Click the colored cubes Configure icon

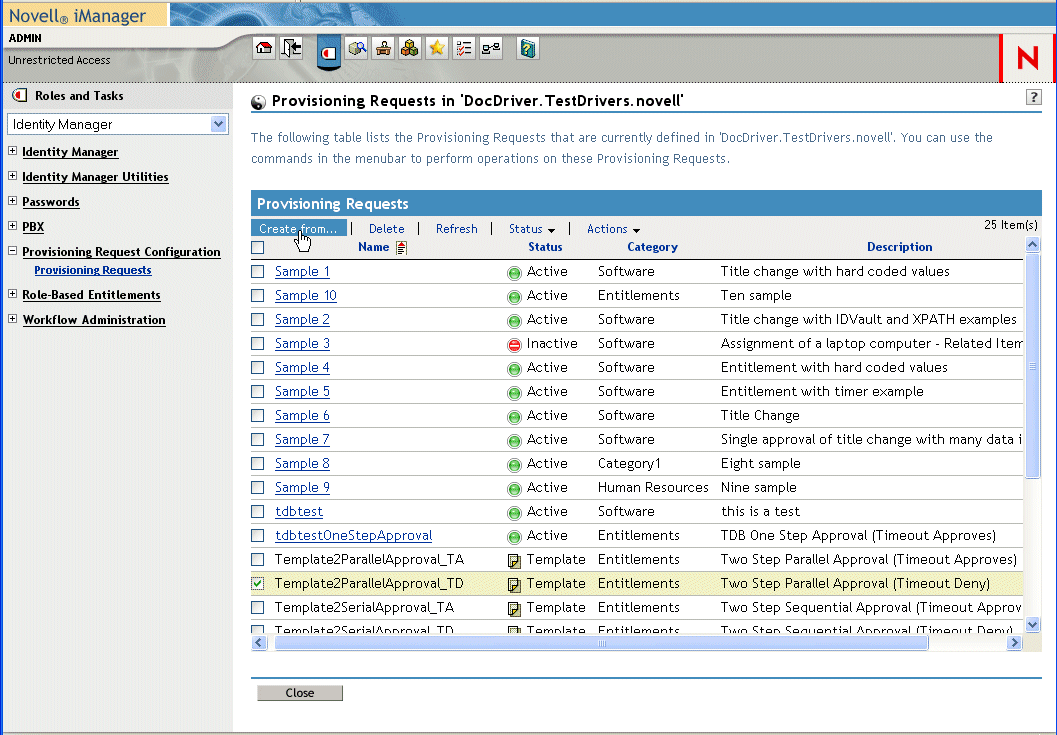pos(409,48)
